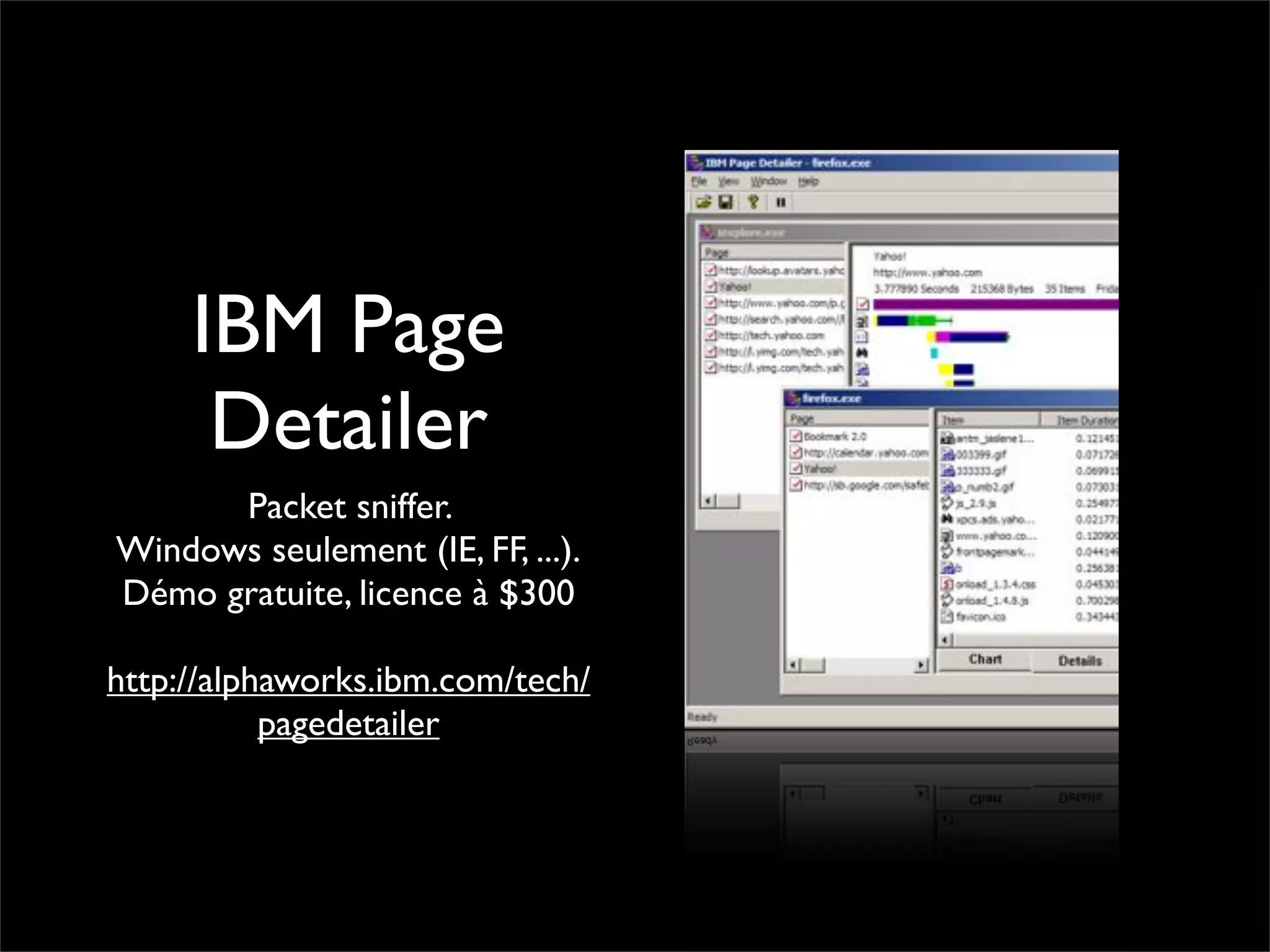Image resolution: width=1270 pixels, height=952 pixels.
Task: Click the open folder toolbar icon
Action: pyautogui.click(x=703, y=202)
